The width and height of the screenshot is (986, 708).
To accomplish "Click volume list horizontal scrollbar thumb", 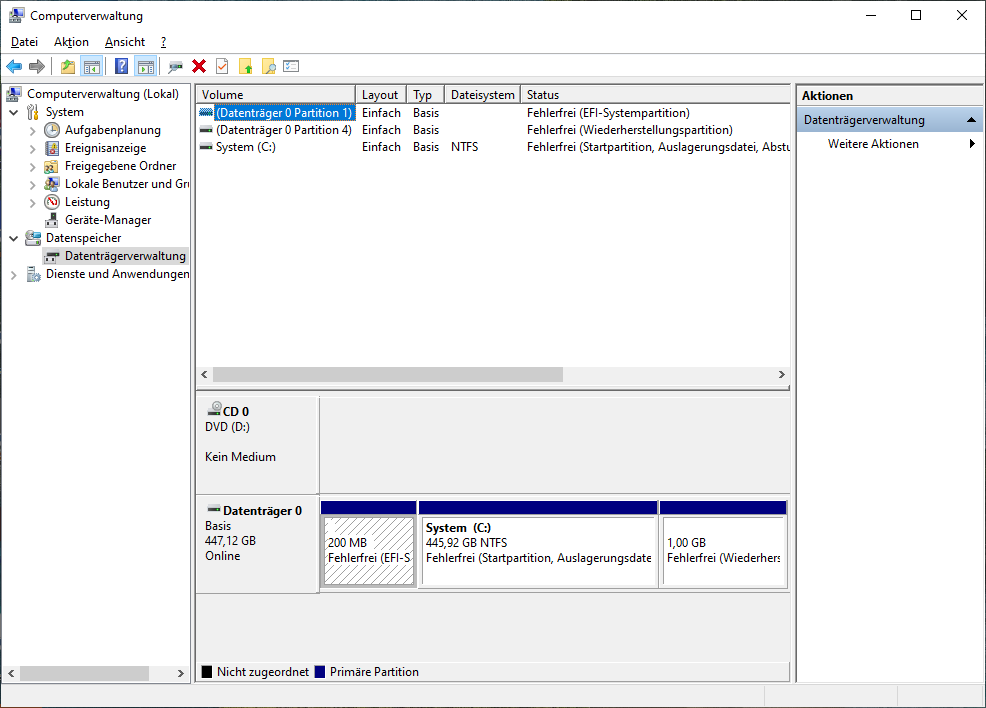I will (388, 375).
